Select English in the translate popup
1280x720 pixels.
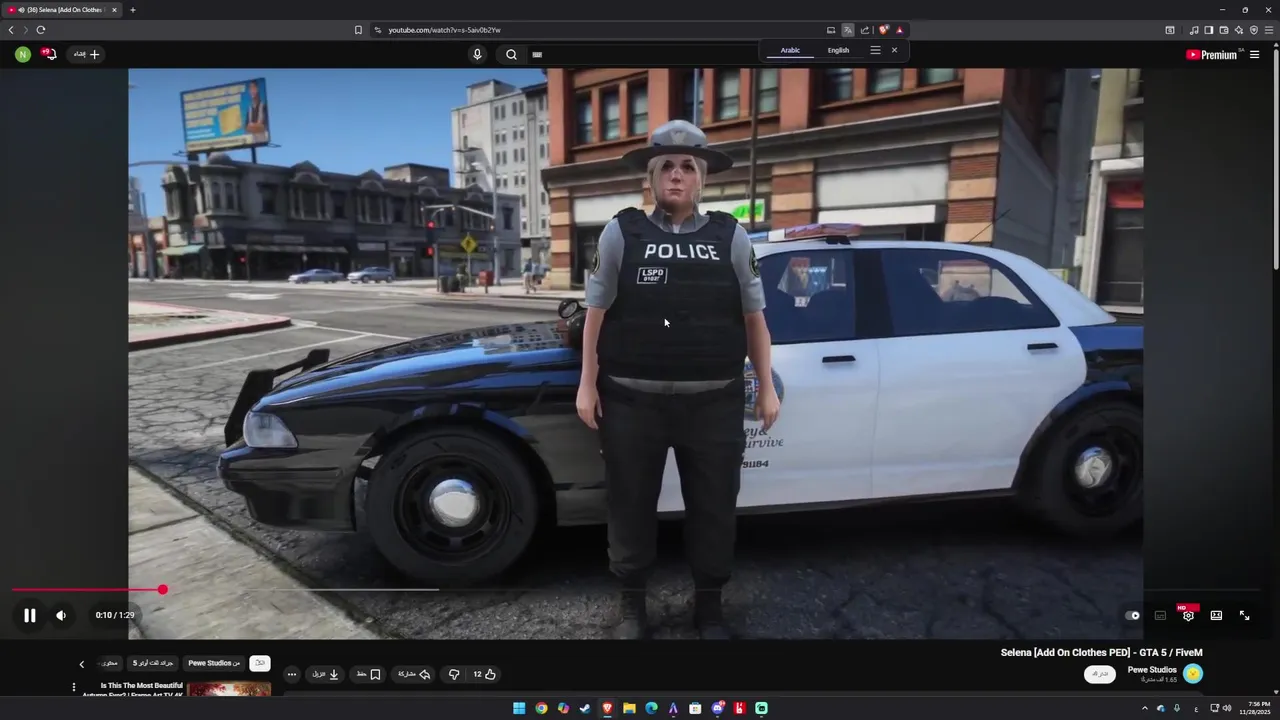coord(838,50)
